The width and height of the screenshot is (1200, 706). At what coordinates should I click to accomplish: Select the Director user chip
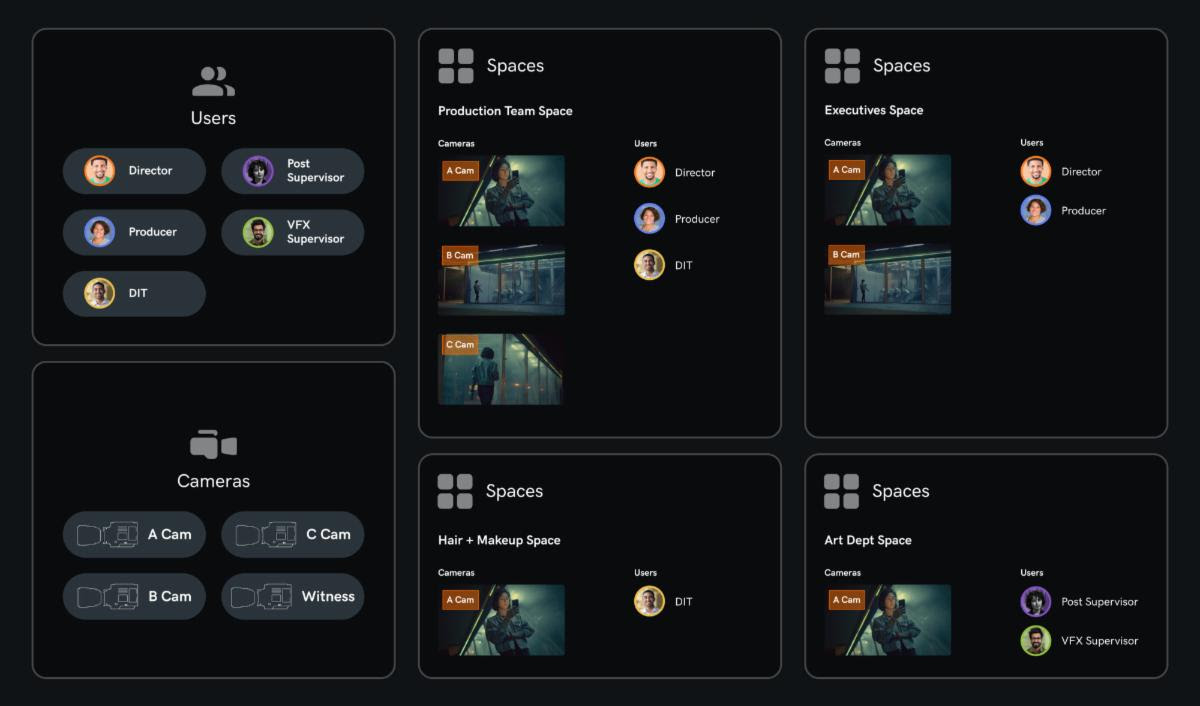point(134,171)
